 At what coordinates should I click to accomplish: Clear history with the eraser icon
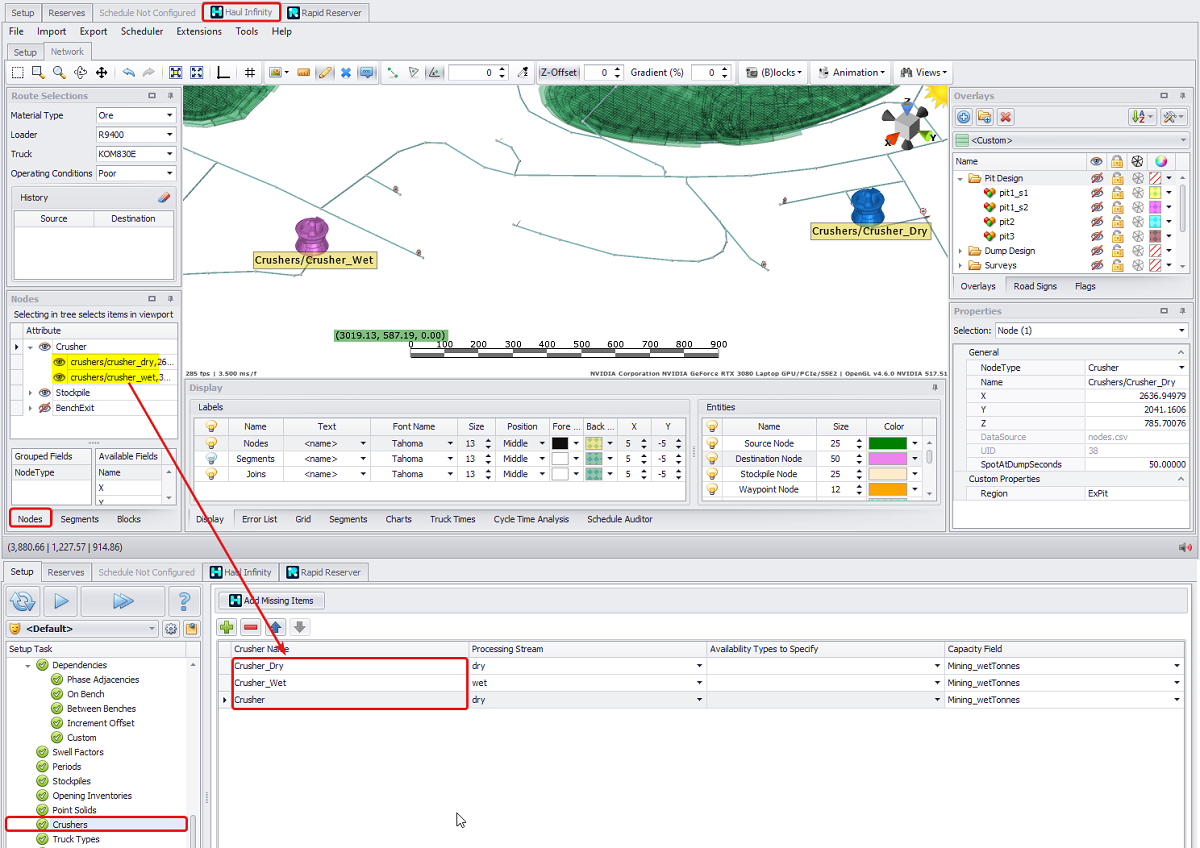165,198
